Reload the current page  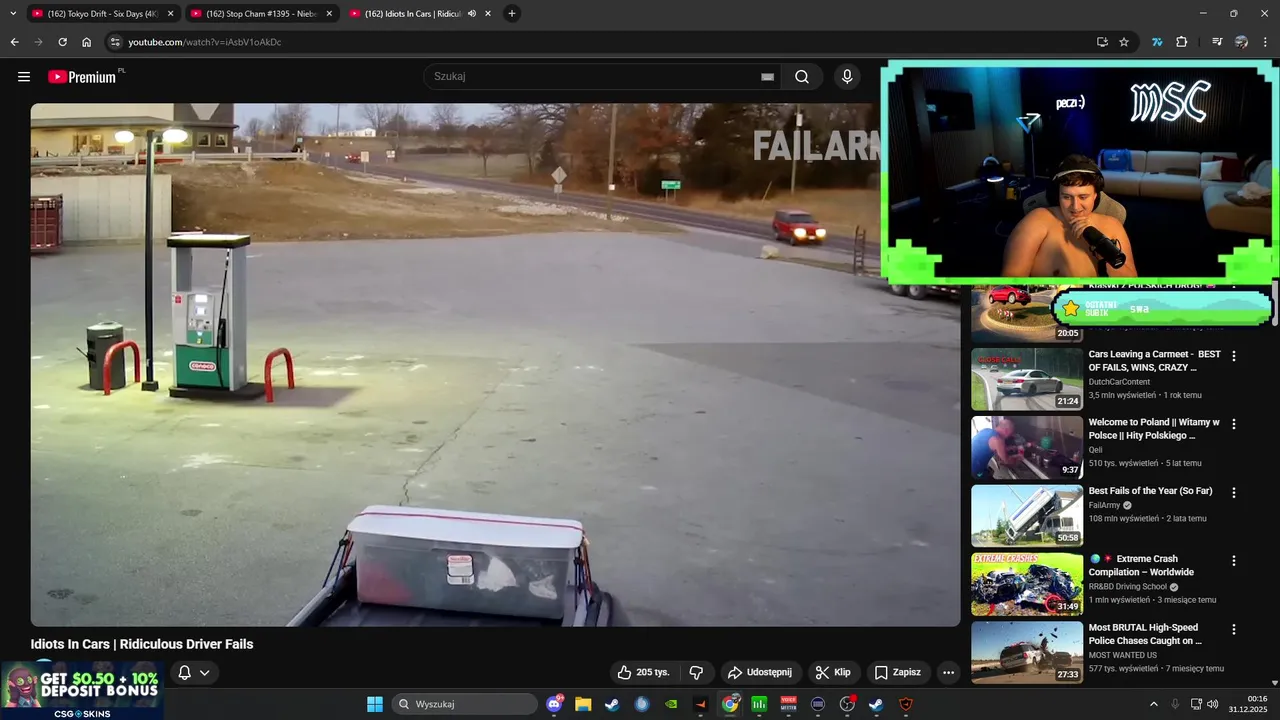pyautogui.click(x=62, y=42)
